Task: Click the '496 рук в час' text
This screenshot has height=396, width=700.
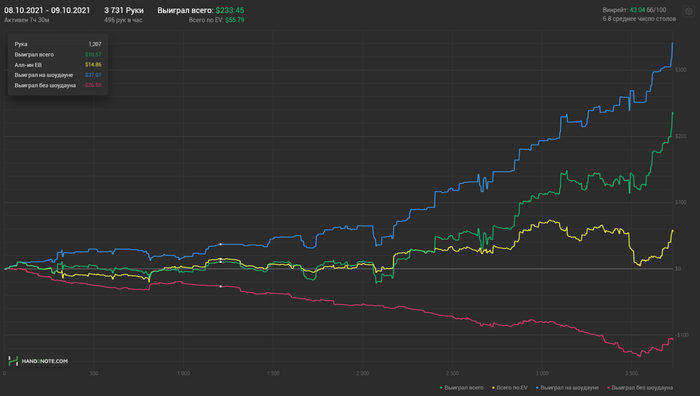Action: click(x=123, y=20)
